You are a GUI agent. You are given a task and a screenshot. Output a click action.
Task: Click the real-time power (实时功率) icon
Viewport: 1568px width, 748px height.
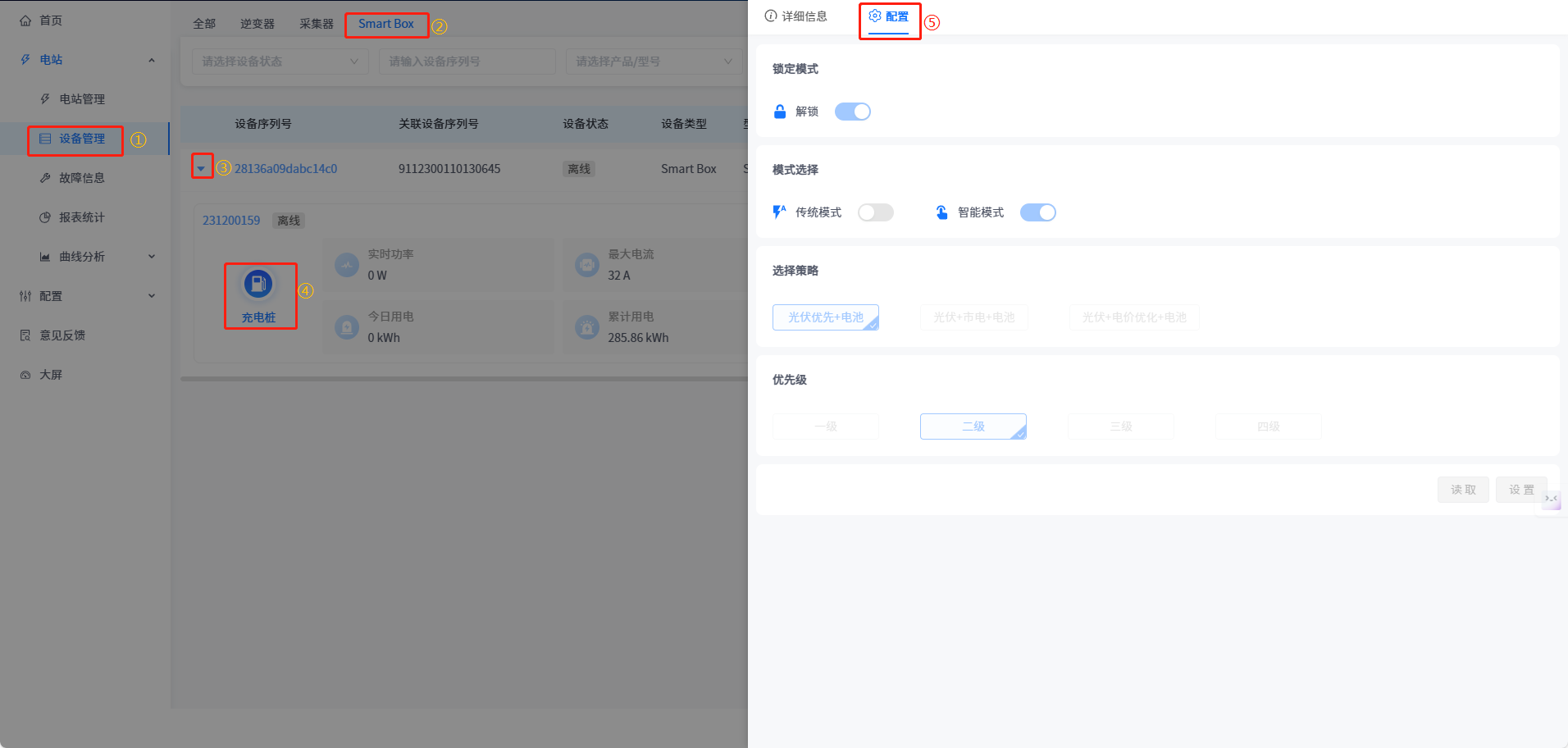click(347, 265)
